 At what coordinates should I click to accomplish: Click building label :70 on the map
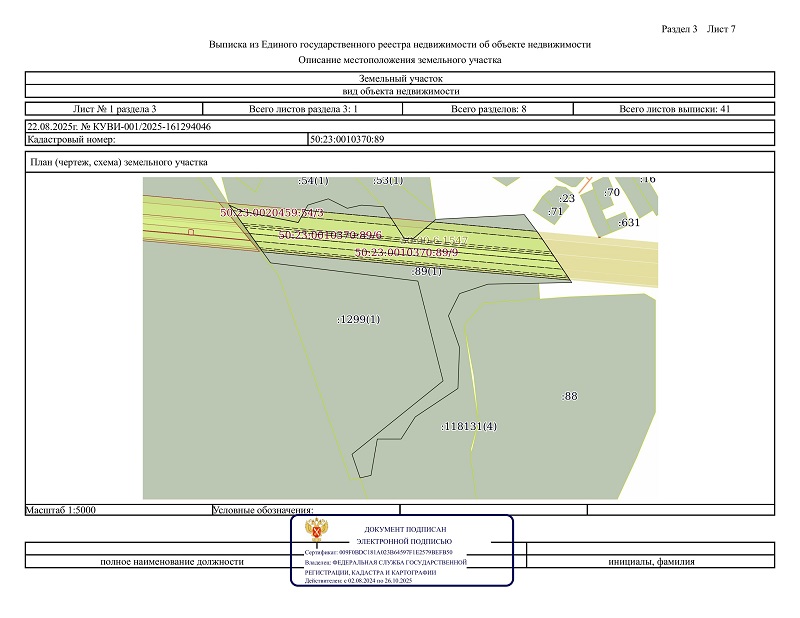612,192
